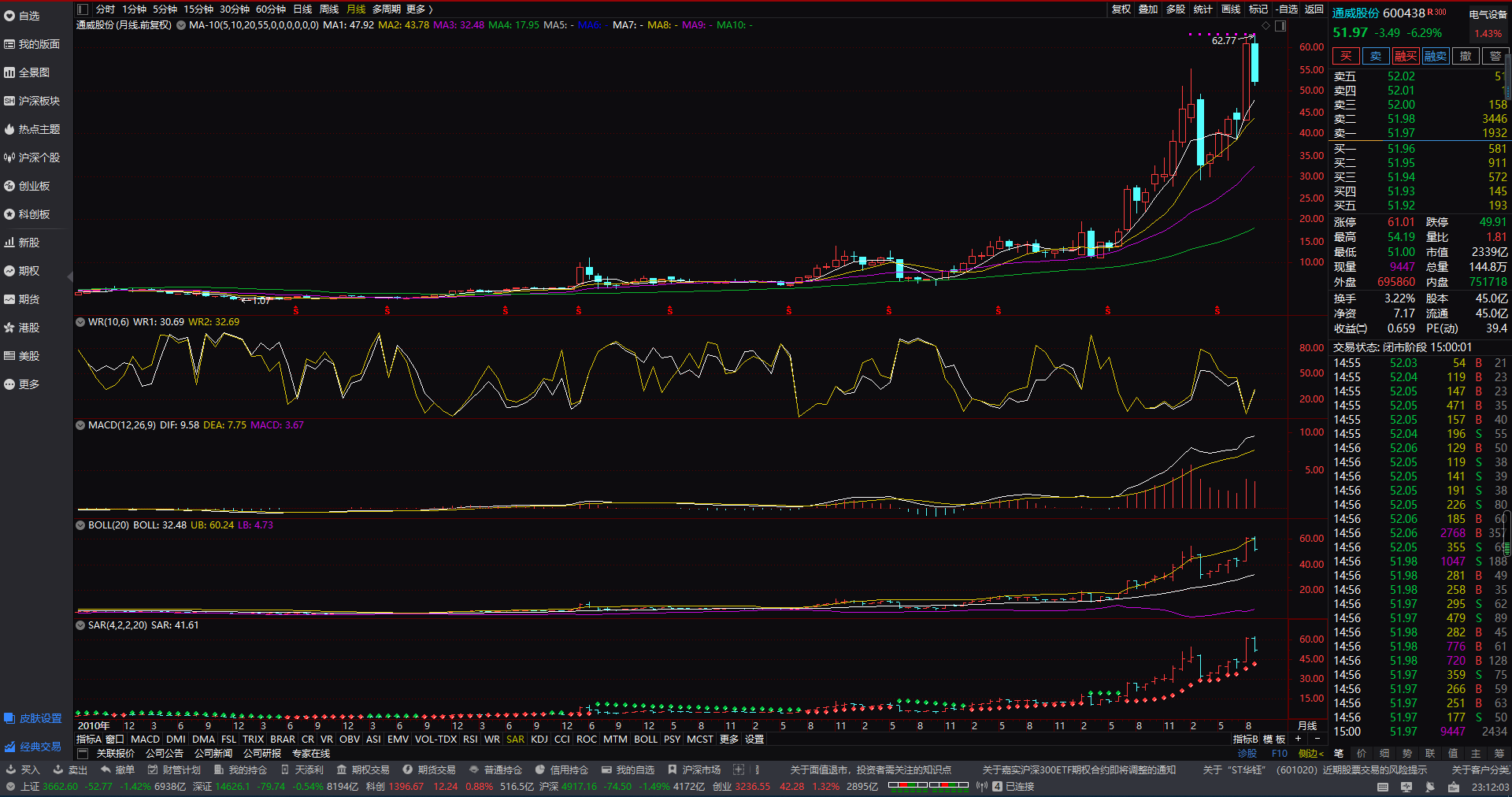This screenshot has height=797, width=1512.
Task: Expand 更多 periods in the timeframe bar
Action: (x=419, y=9)
